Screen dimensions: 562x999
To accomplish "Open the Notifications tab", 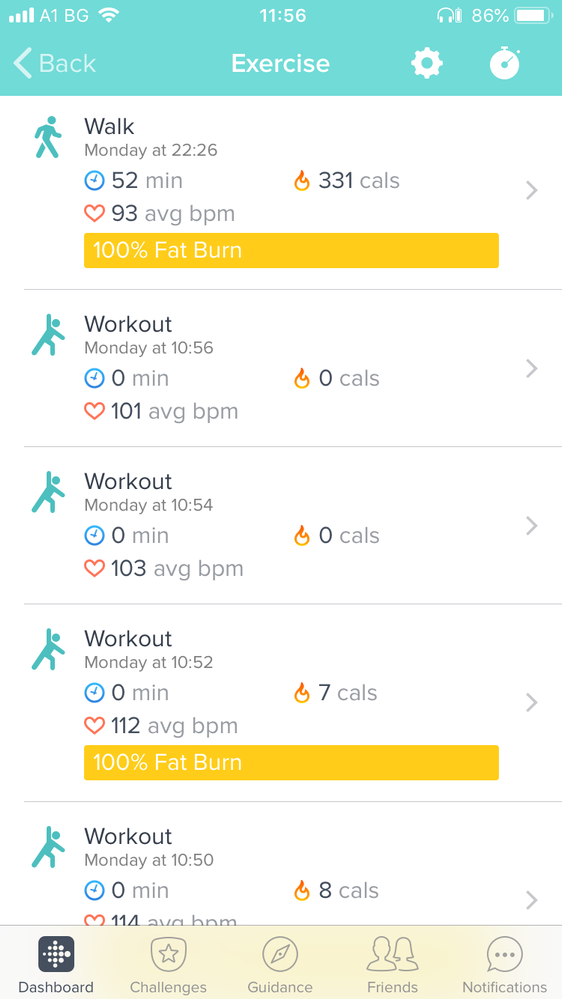I will tap(505, 965).
